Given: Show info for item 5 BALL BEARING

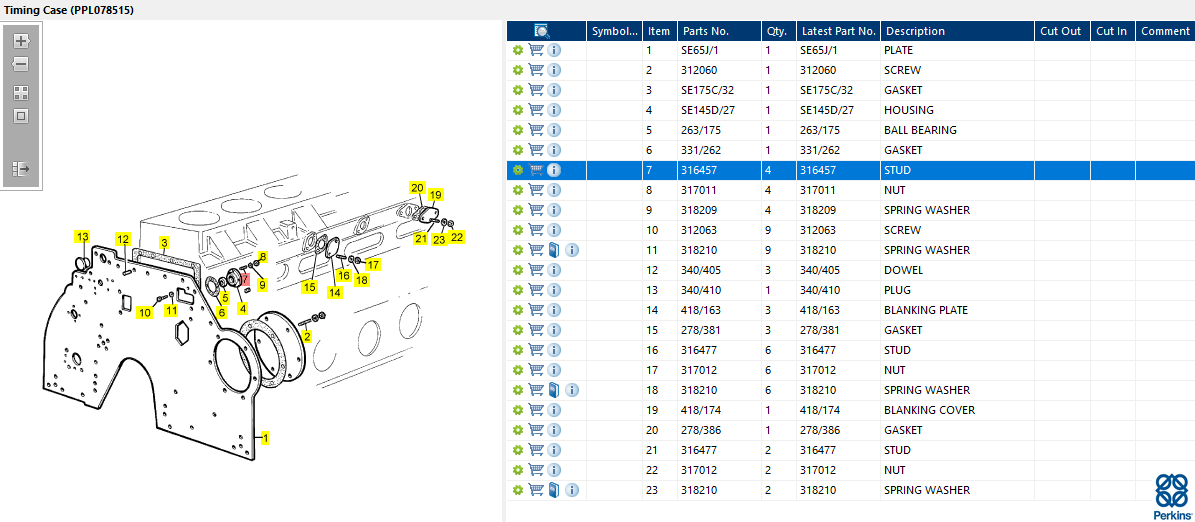Looking at the screenshot, I should pos(554,130).
